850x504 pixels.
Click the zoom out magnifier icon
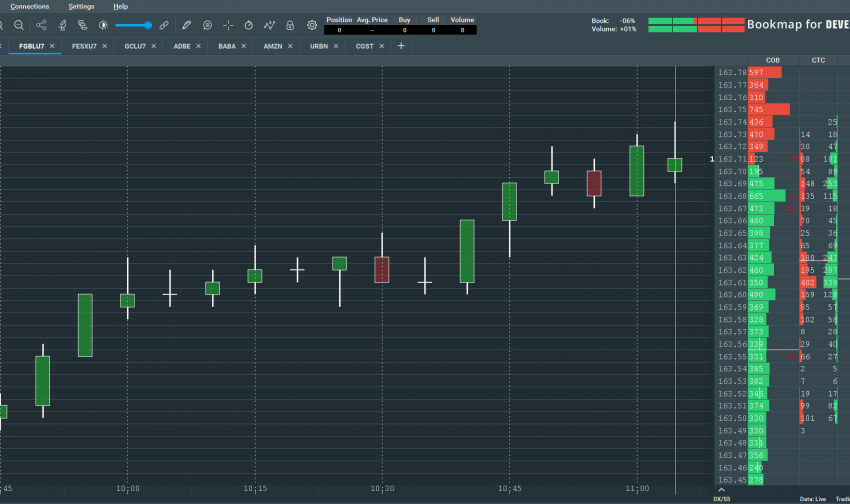19,25
